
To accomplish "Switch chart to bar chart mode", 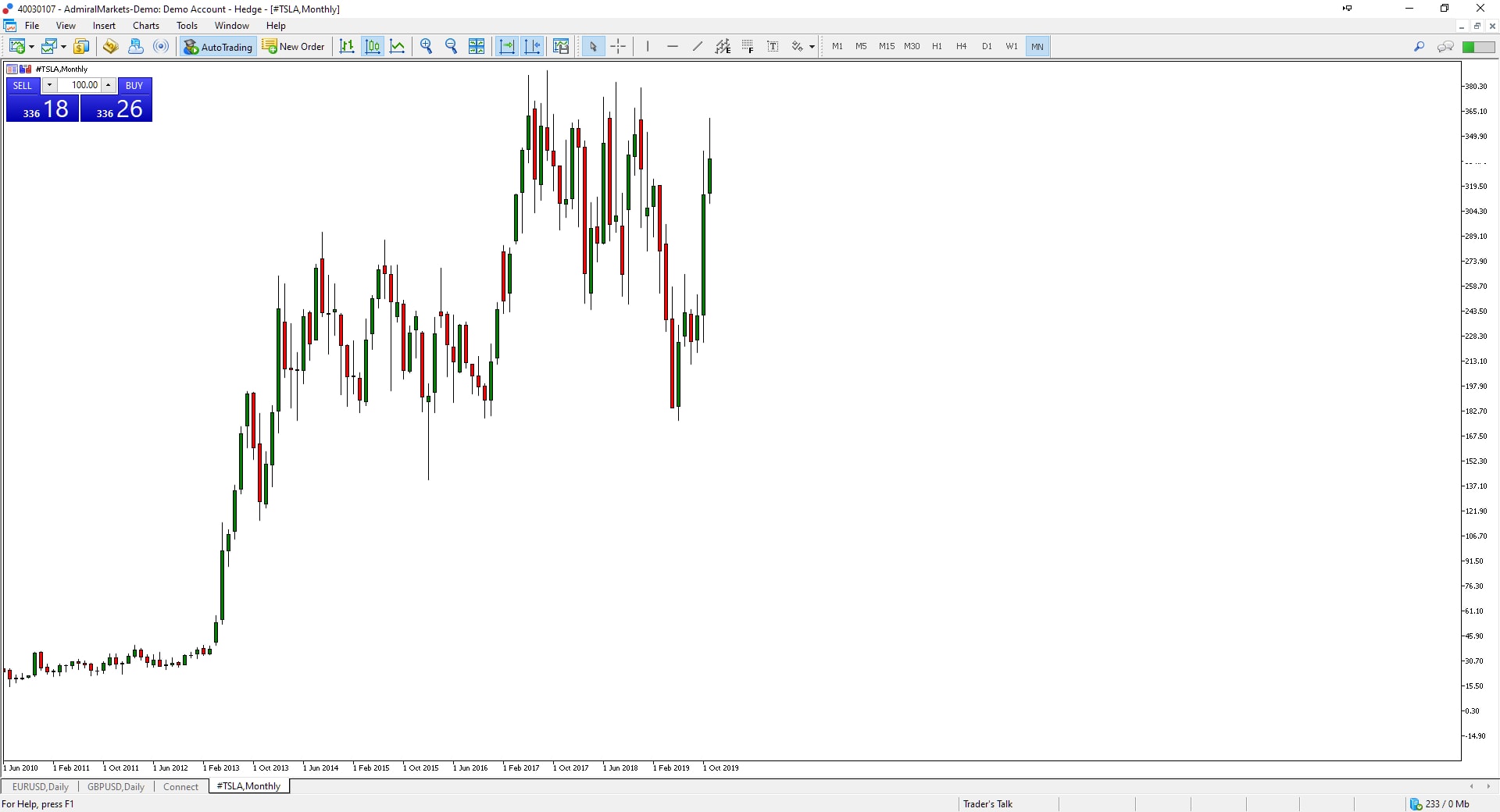I will 347,47.
